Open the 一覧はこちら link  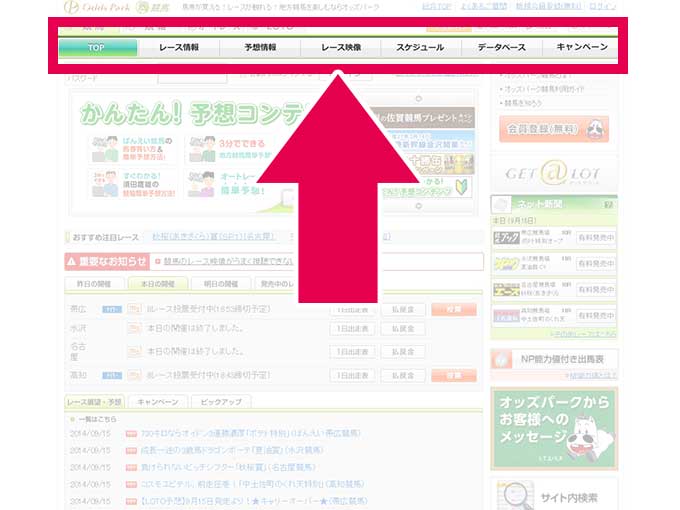tap(97, 420)
